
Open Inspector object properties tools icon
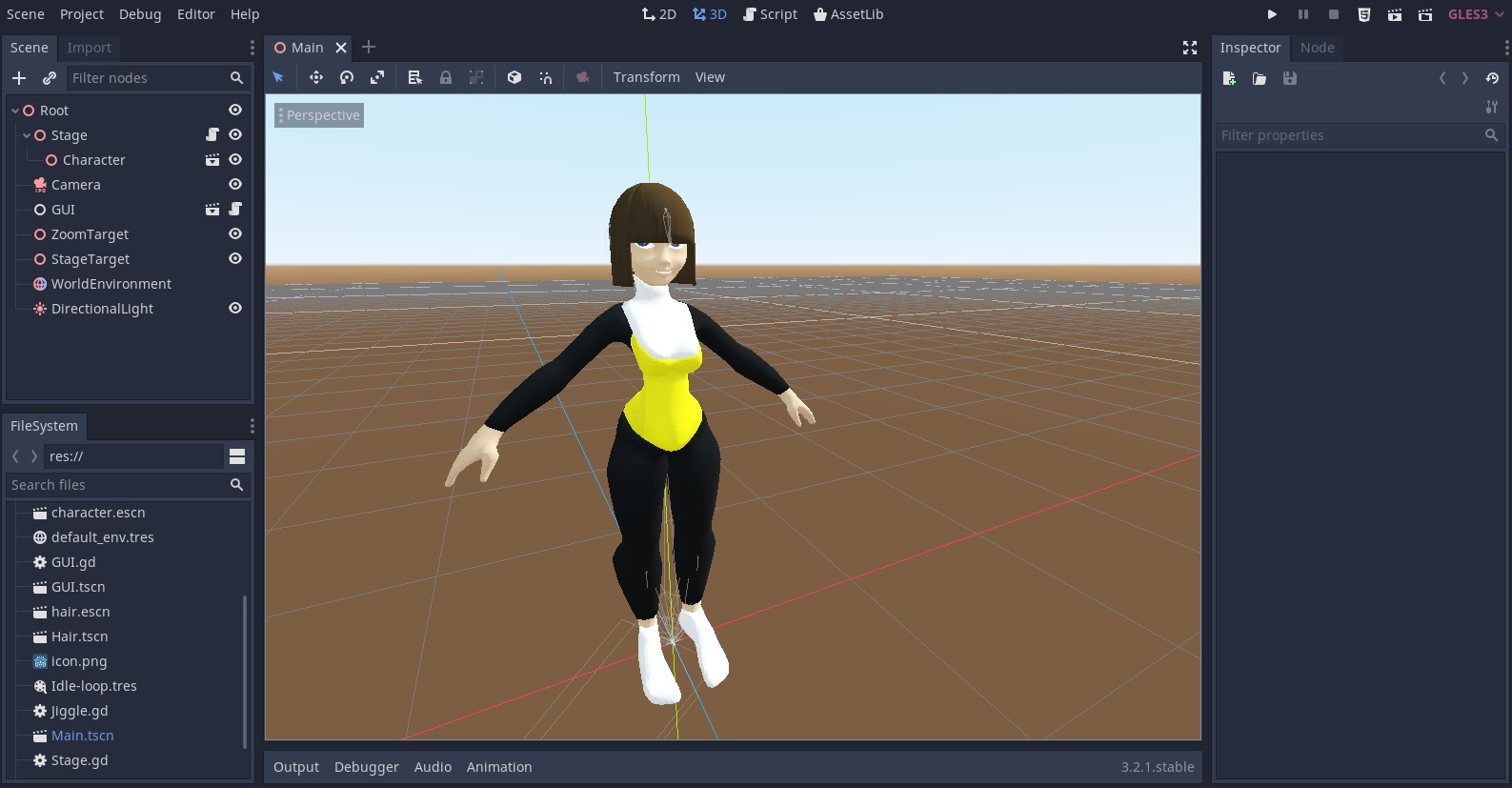(1492, 107)
